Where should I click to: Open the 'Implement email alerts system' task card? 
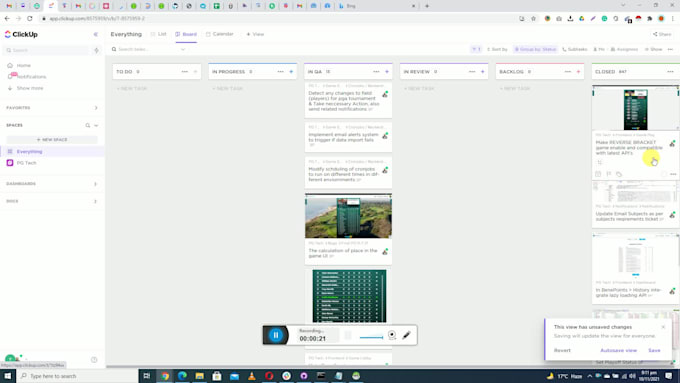pyautogui.click(x=348, y=137)
